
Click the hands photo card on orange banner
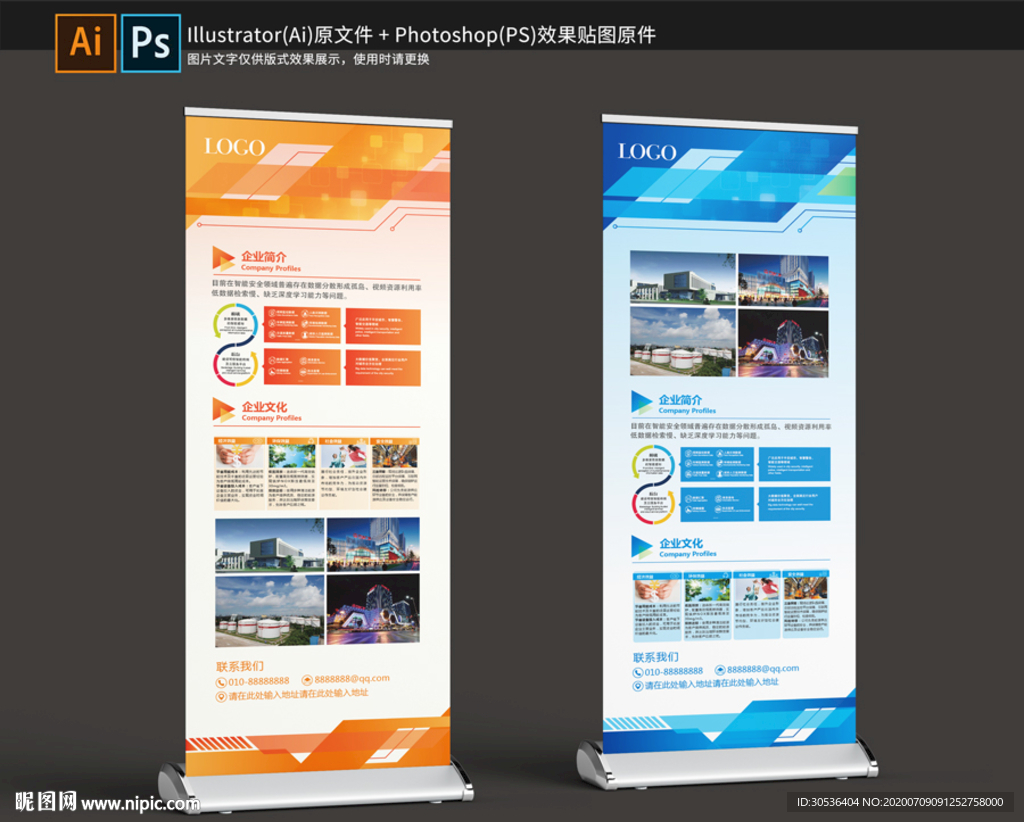pos(240,474)
